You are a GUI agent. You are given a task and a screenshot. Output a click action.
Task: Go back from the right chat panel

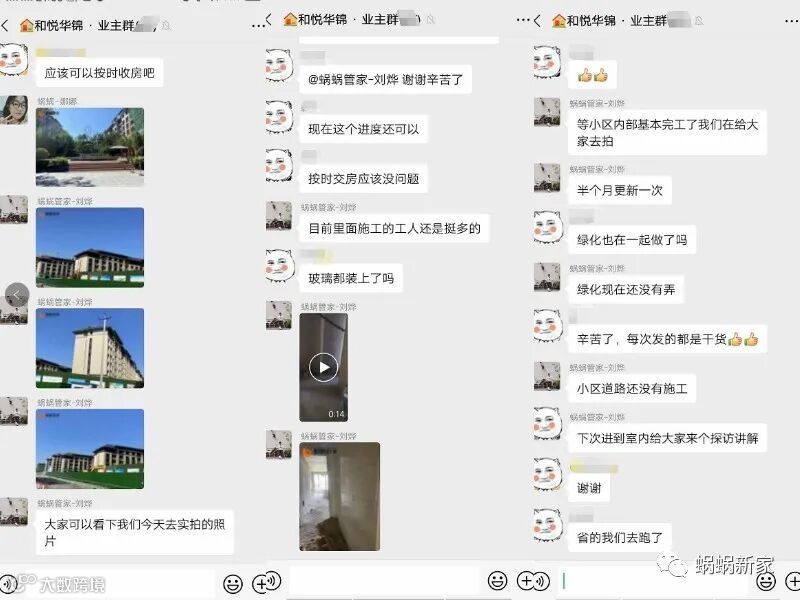click(x=537, y=21)
